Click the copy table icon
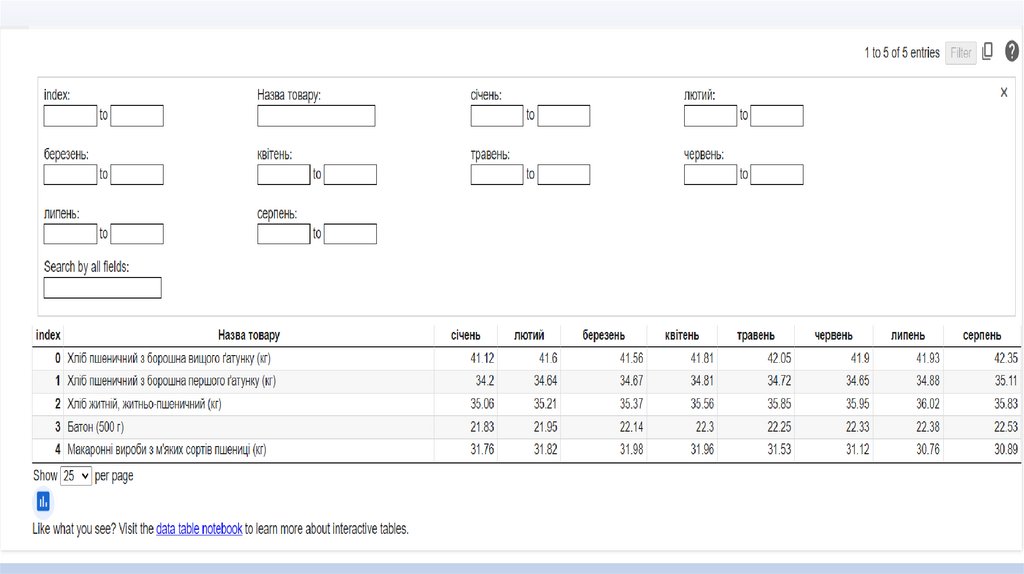Image resolution: width=1024 pixels, height=574 pixels. (x=988, y=52)
